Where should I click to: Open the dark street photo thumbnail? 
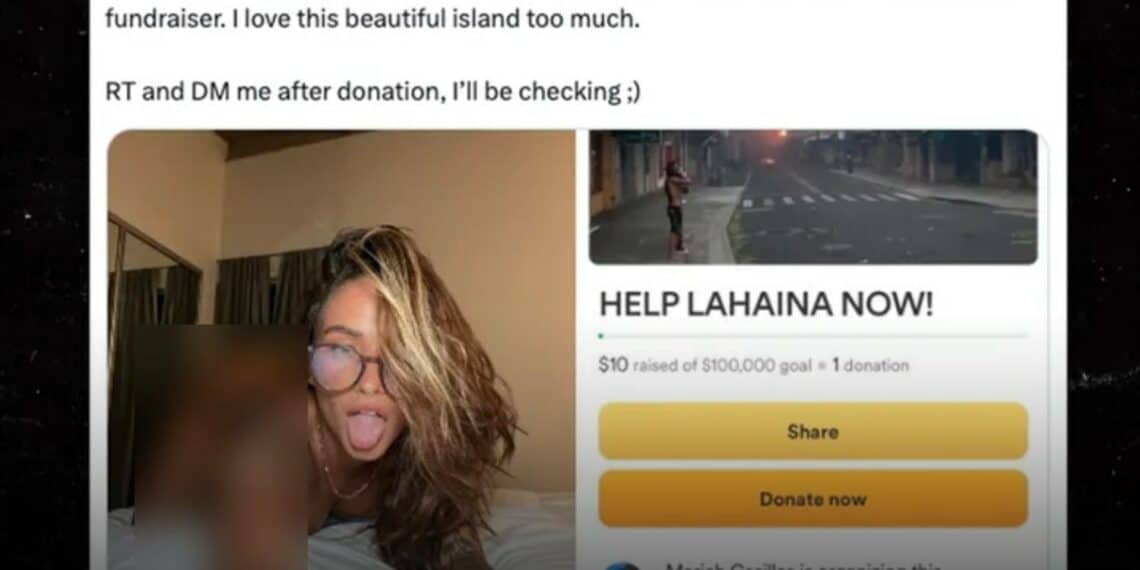click(x=813, y=197)
